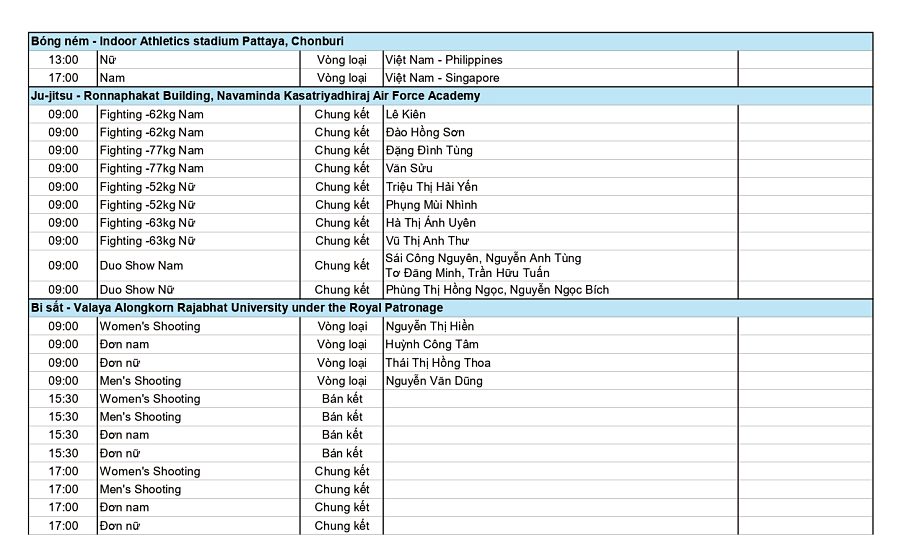The width and height of the screenshot is (900, 554).
Task: Select the Hà Thị Ánh Uyên cell
Action: click(430, 223)
